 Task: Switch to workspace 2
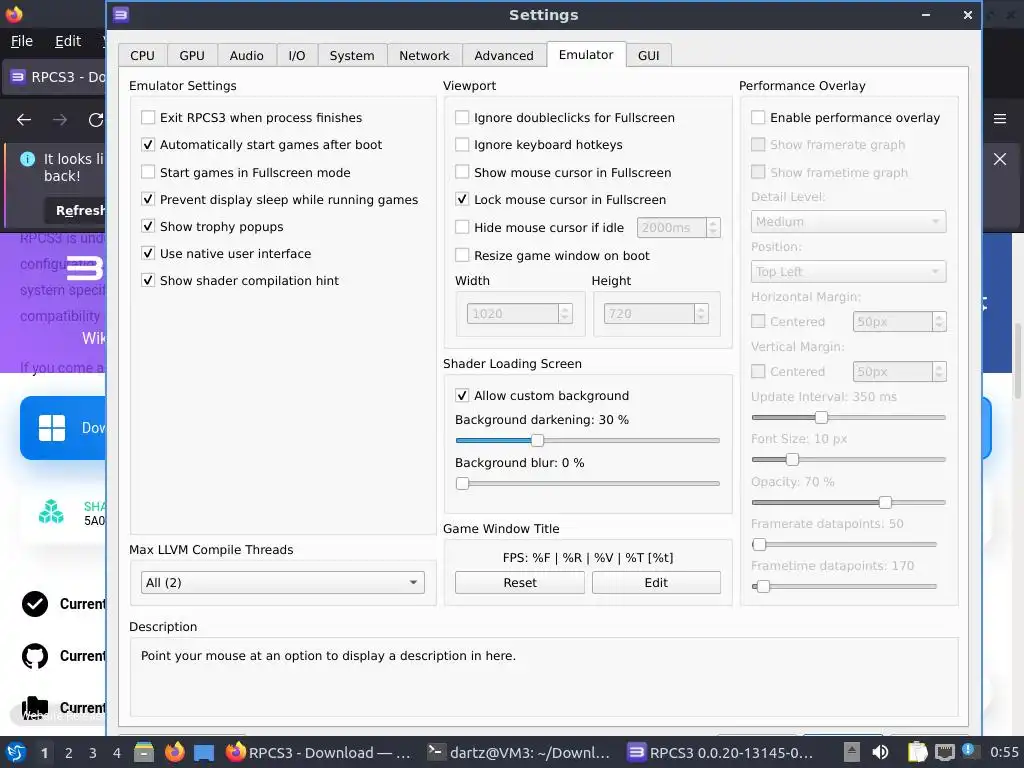(x=69, y=753)
